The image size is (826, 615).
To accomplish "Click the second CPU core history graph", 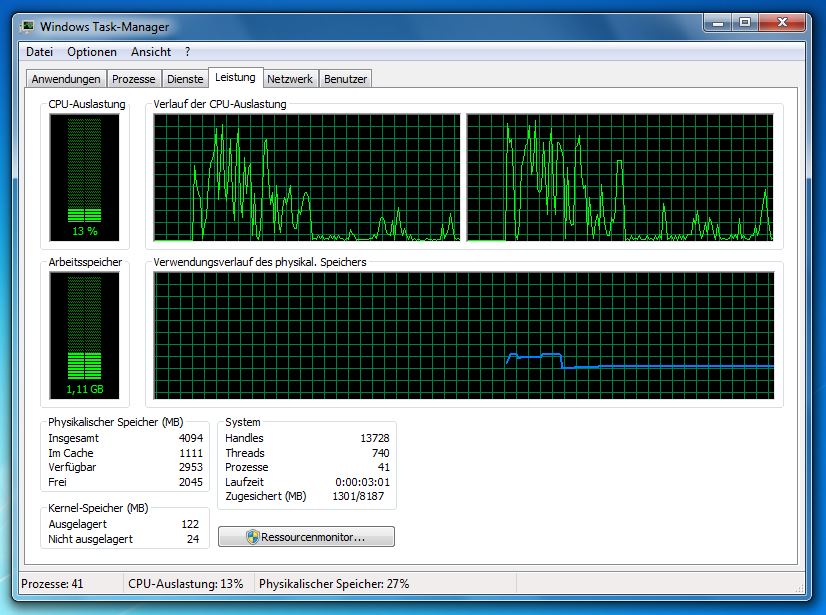I will click(620, 178).
